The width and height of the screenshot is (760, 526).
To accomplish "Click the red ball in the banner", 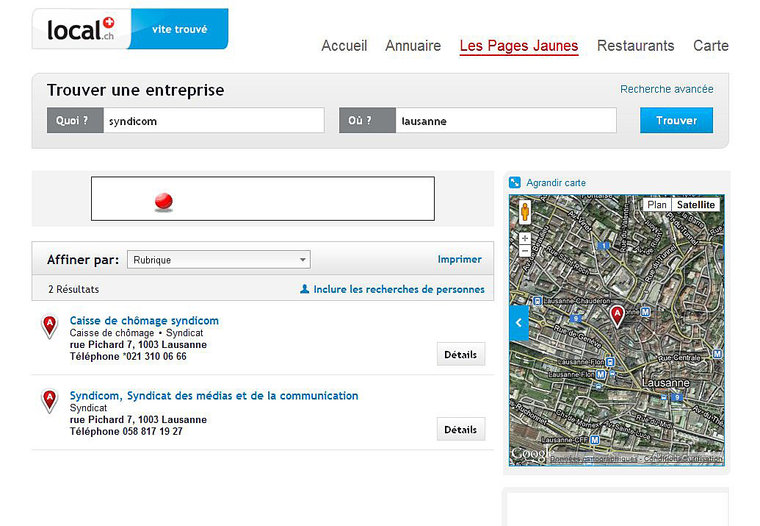I will coord(164,201).
